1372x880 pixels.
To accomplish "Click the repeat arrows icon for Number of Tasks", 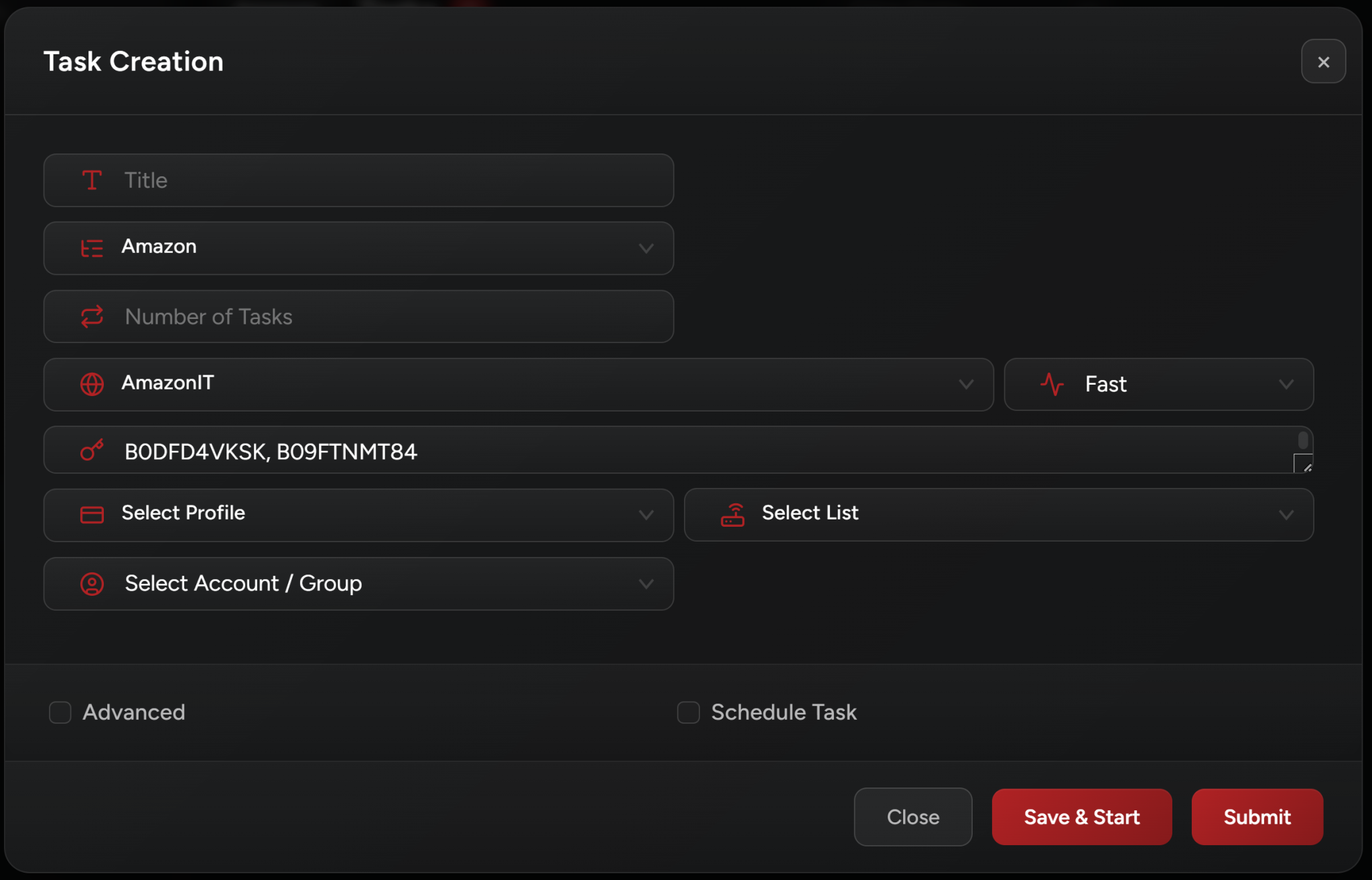I will pos(92,316).
